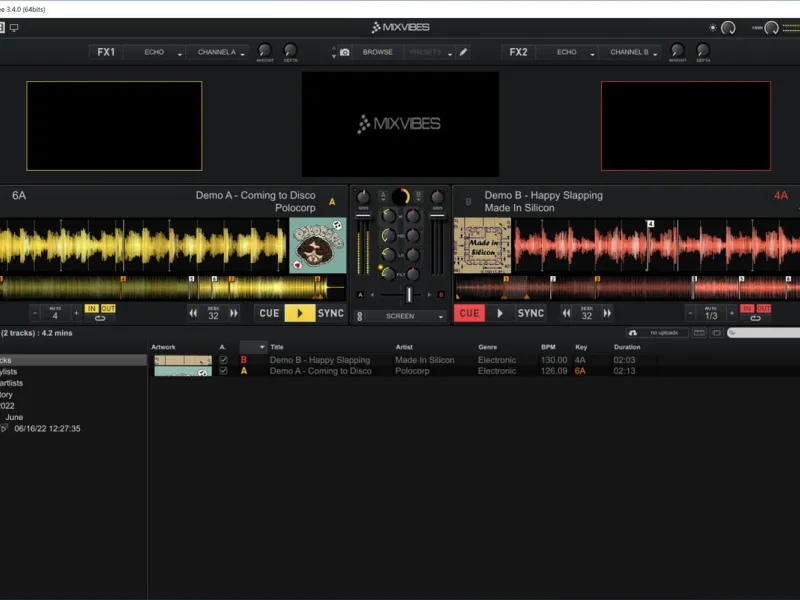Viewport: 800px width, 600px height.
Task: Click the deck A loop icon below IN/OUT
Action: [100, 318]
